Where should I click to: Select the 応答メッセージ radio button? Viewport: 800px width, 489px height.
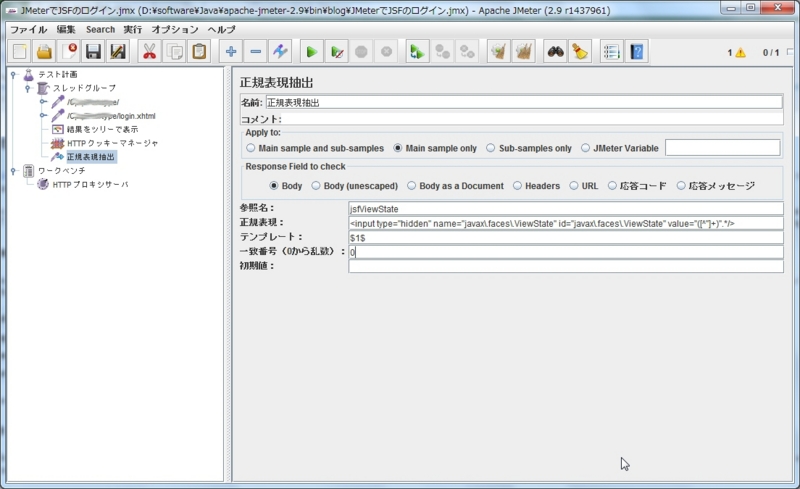click(681, 186)
